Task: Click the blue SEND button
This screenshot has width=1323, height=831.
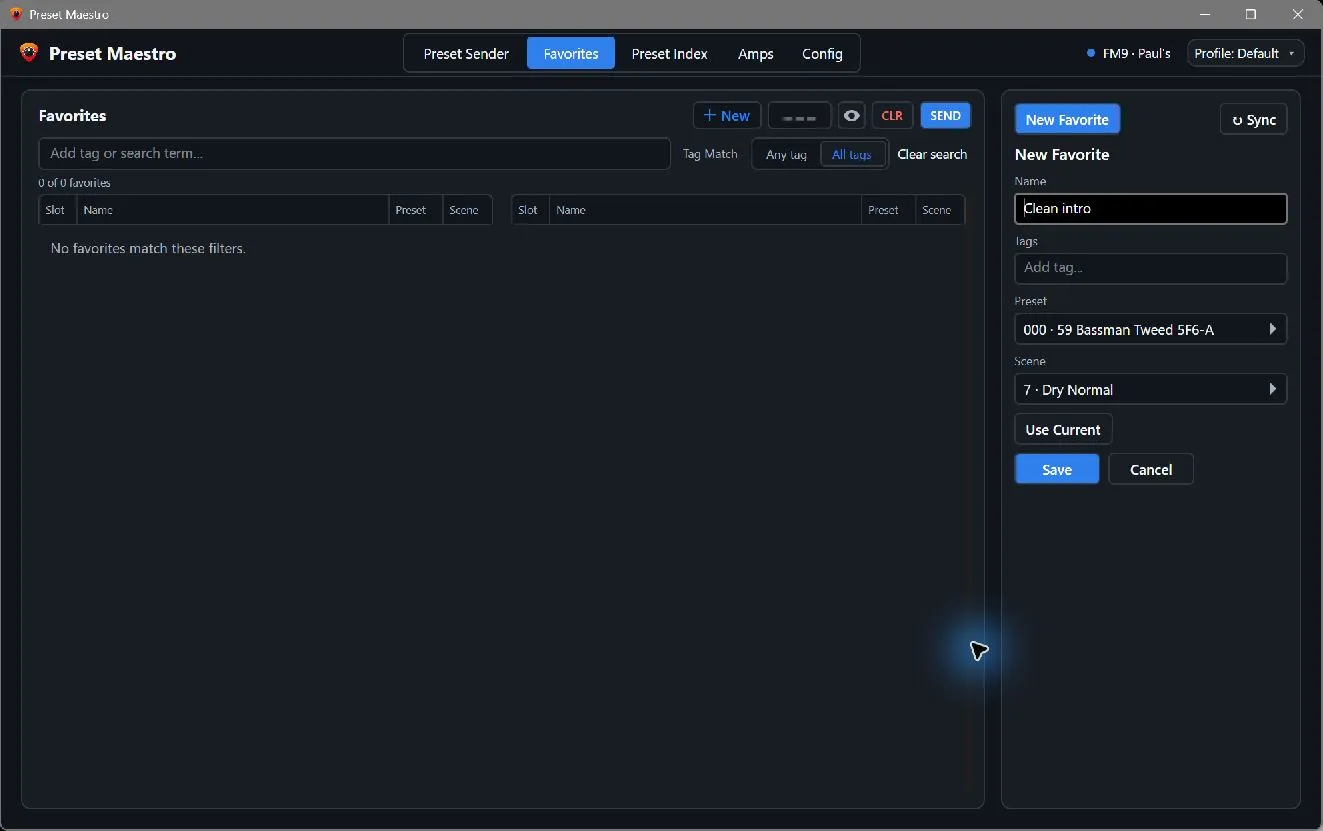Action: [945, 116]
